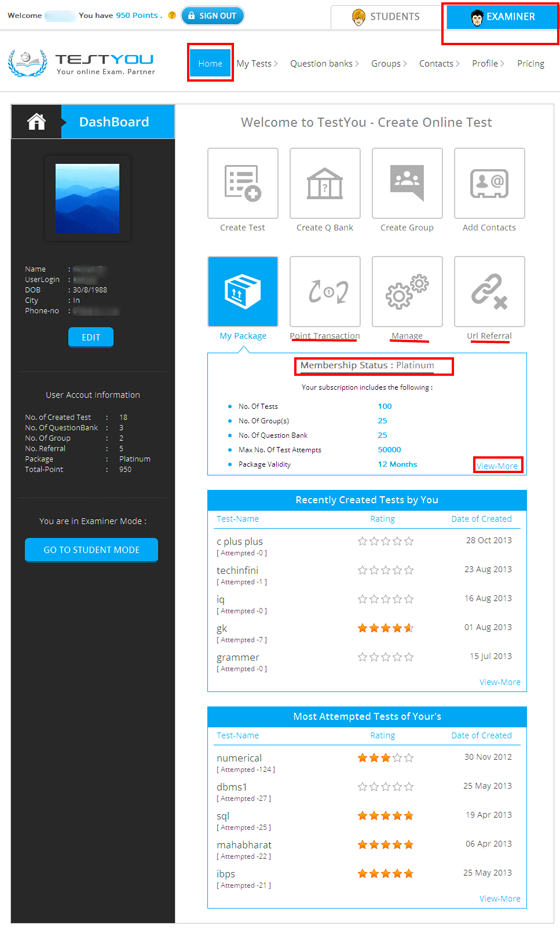
Task: Expand the Groups menu
Action: [389, 63]
